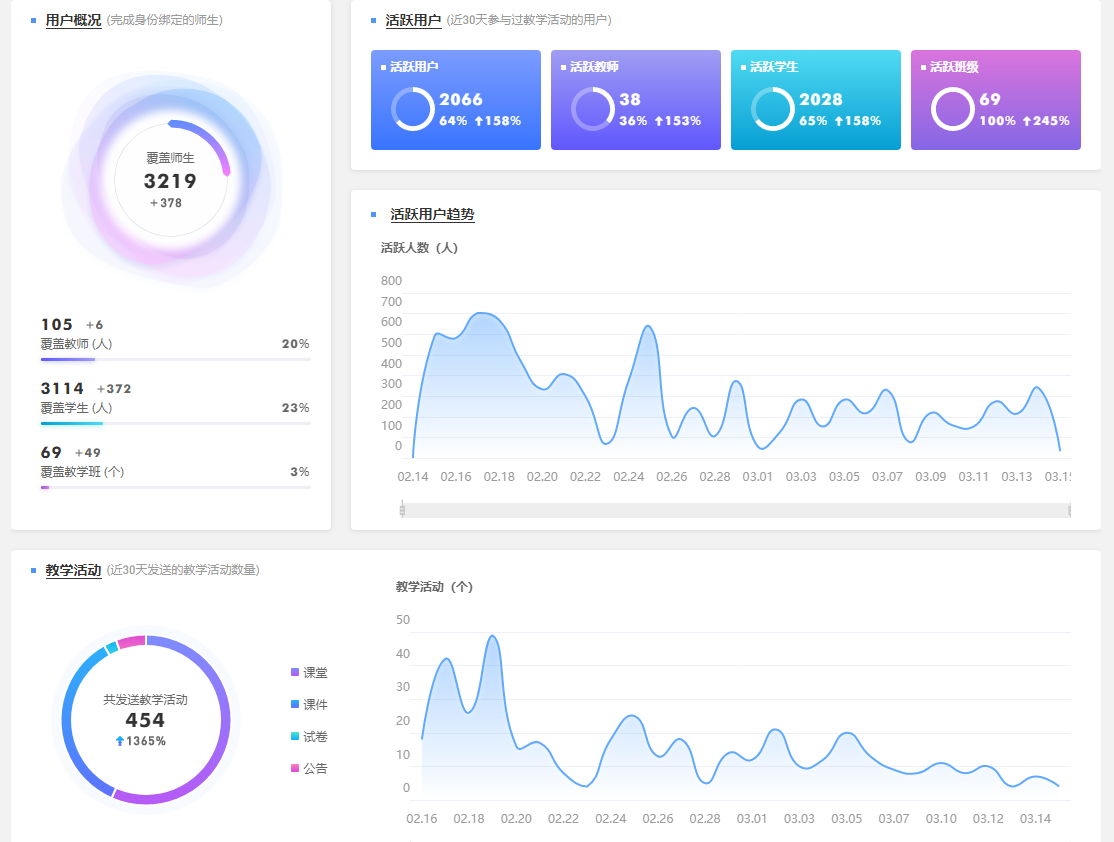Select the cyan 活跃学生 2028 card

(x=815, y=100)
